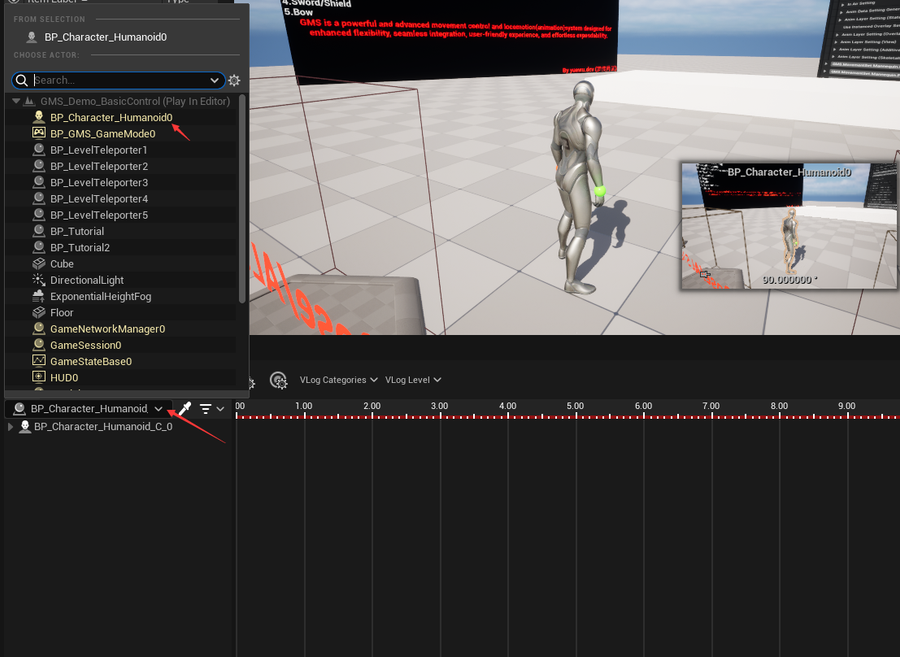Click the 9.00 mark on timeline
The image size is (900, 657).
click(x=847, y=406)
